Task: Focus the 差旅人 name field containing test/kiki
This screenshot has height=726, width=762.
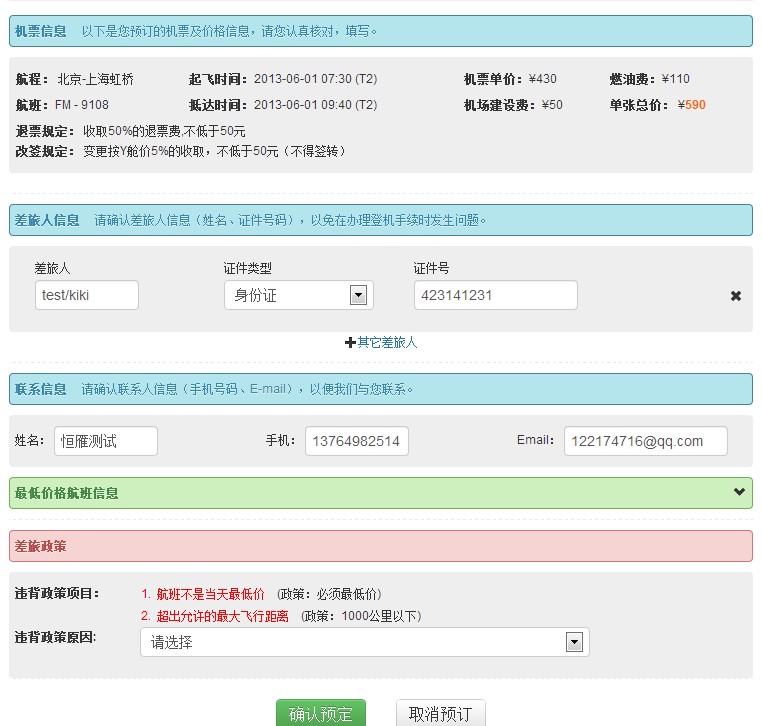Action: [x=86, y=295]
